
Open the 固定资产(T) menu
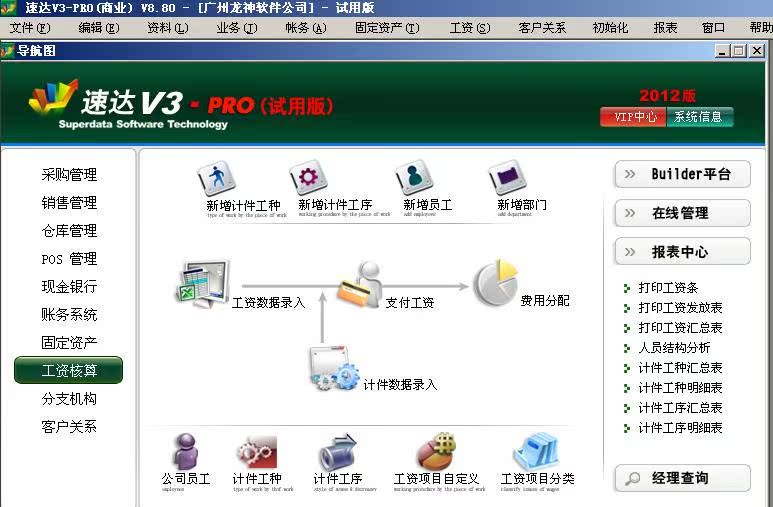click(386, 28)
